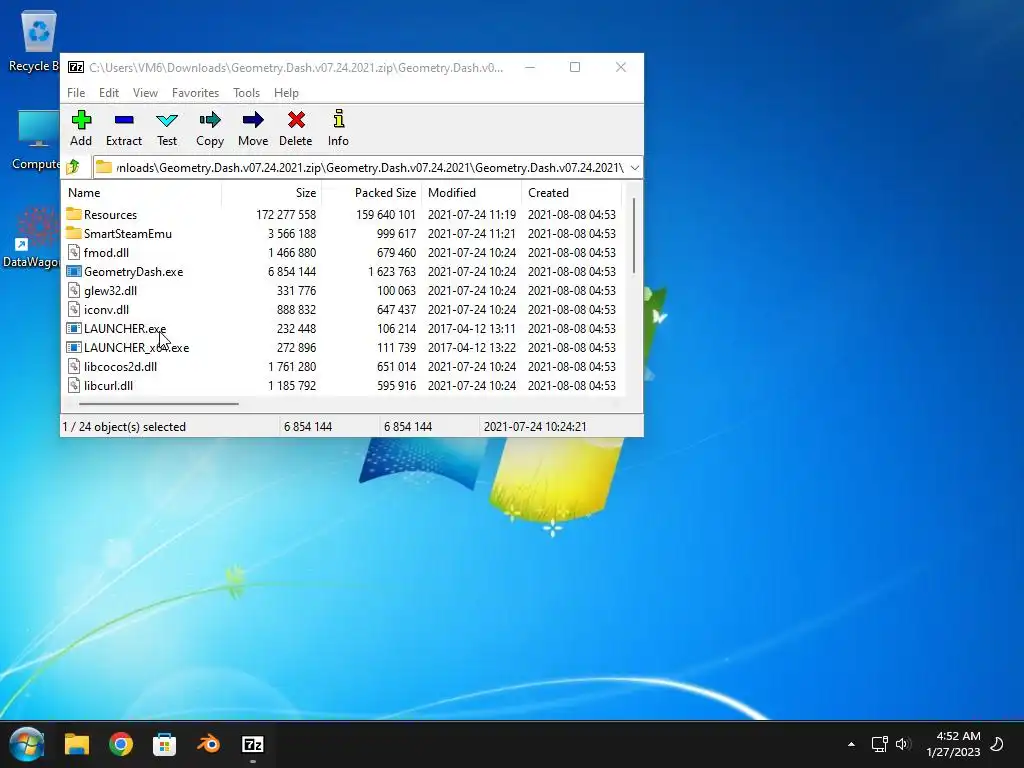Click fmod.dll packed size 679 460
The height and width of the screenshot is (768, 1024).
coord(396,252)
